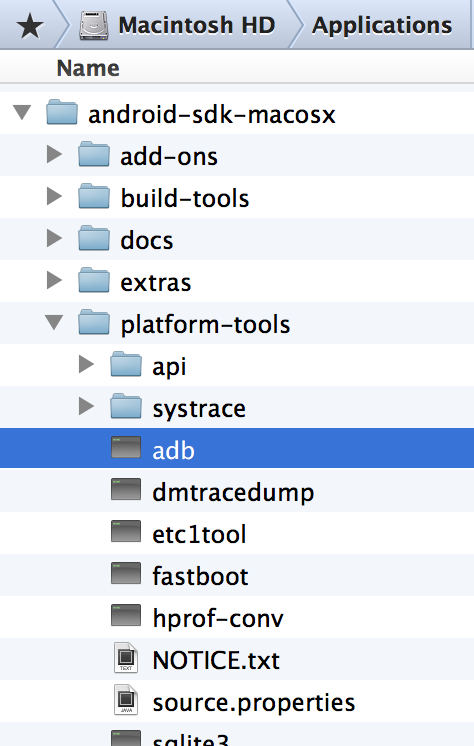Open Applications in the path bar
Viewport: 474px width, 746px height.
382,25
